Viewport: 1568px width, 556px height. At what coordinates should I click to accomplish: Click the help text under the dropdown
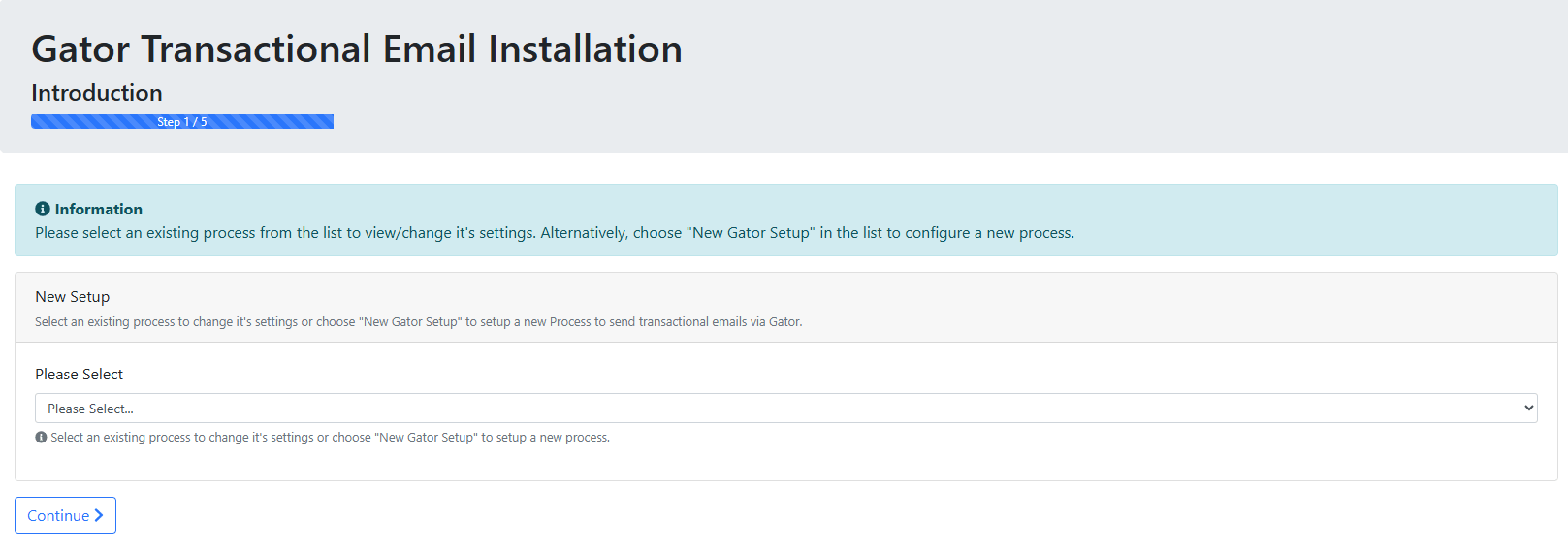click(x=330, y=438)
